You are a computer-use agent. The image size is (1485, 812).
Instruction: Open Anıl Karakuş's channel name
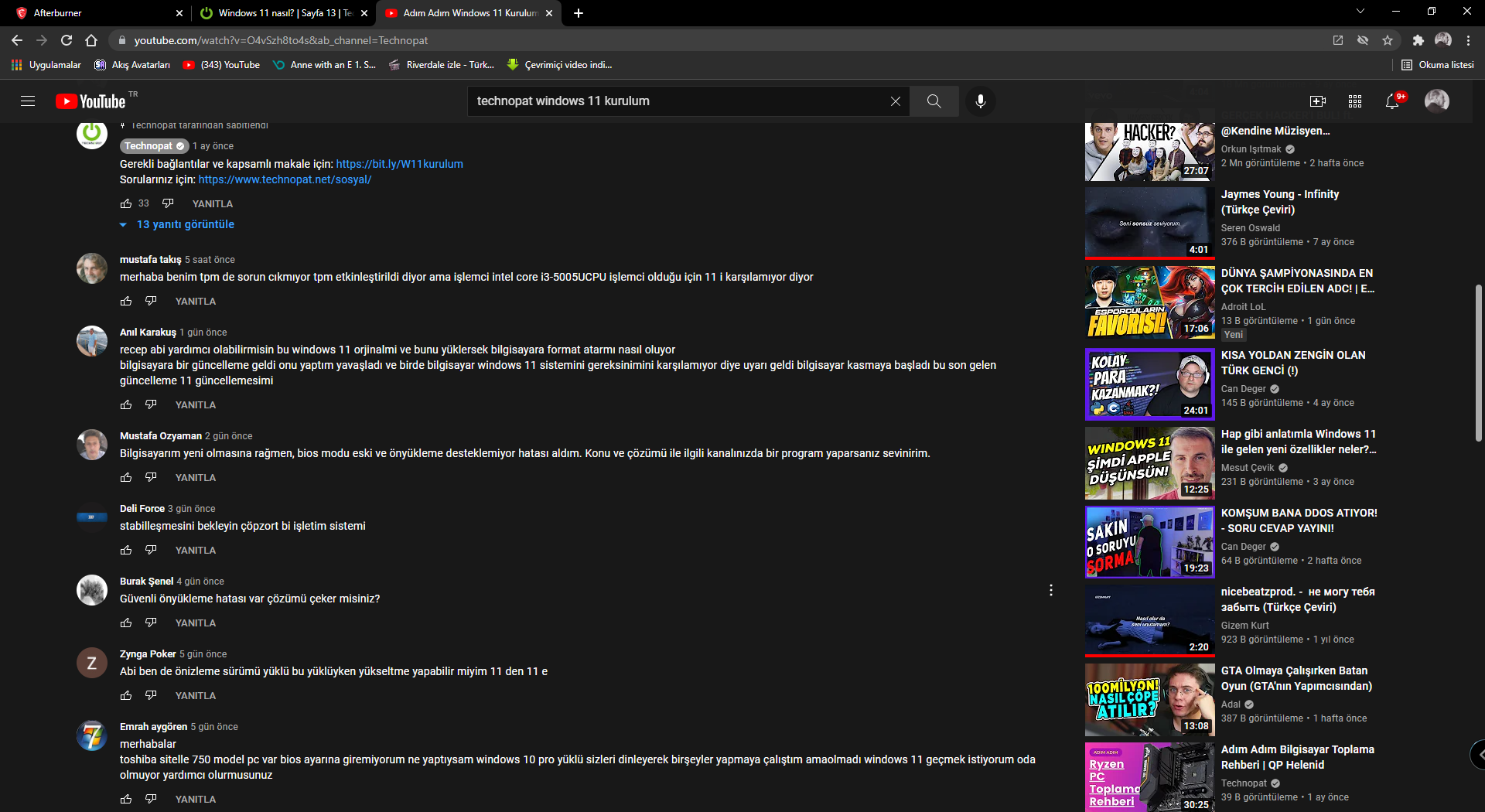click(148, 333)
